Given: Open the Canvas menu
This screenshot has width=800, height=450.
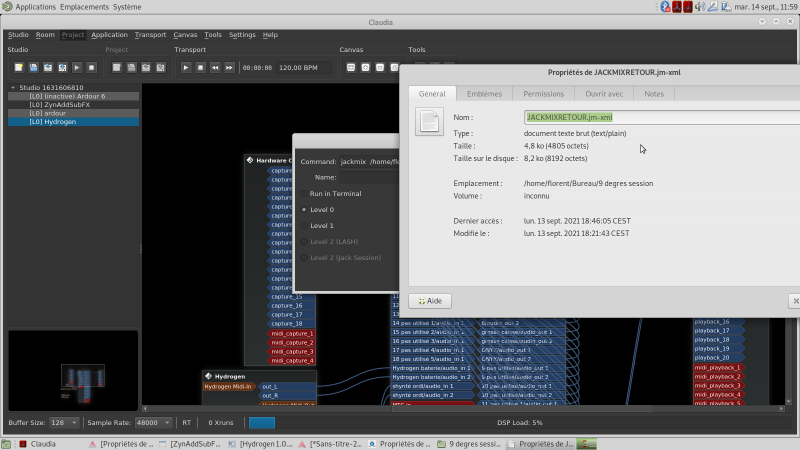Looking at the screenshot, I should pos(185,35).
